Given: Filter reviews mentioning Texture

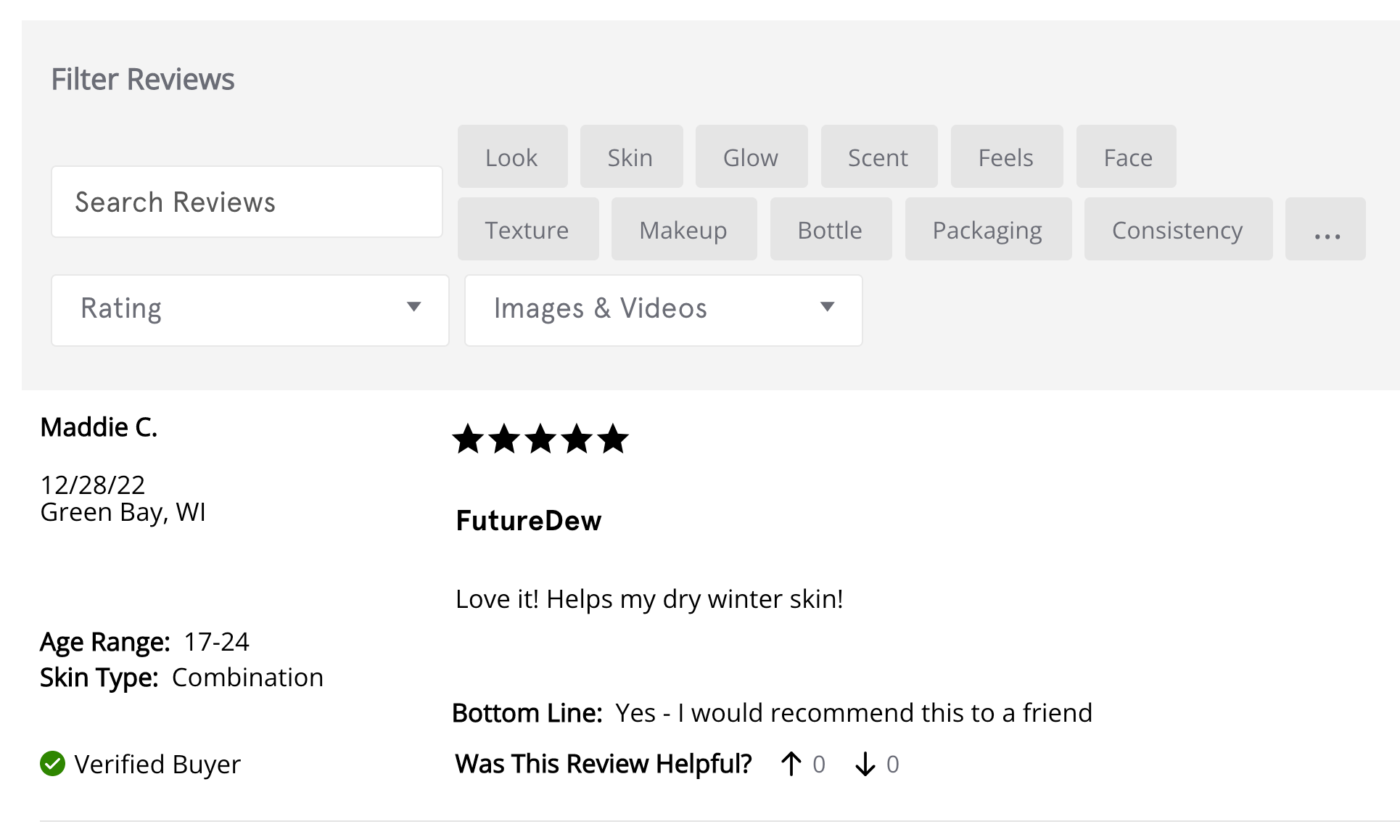Looking at the screenshot, I should click(x=527, y=229).
